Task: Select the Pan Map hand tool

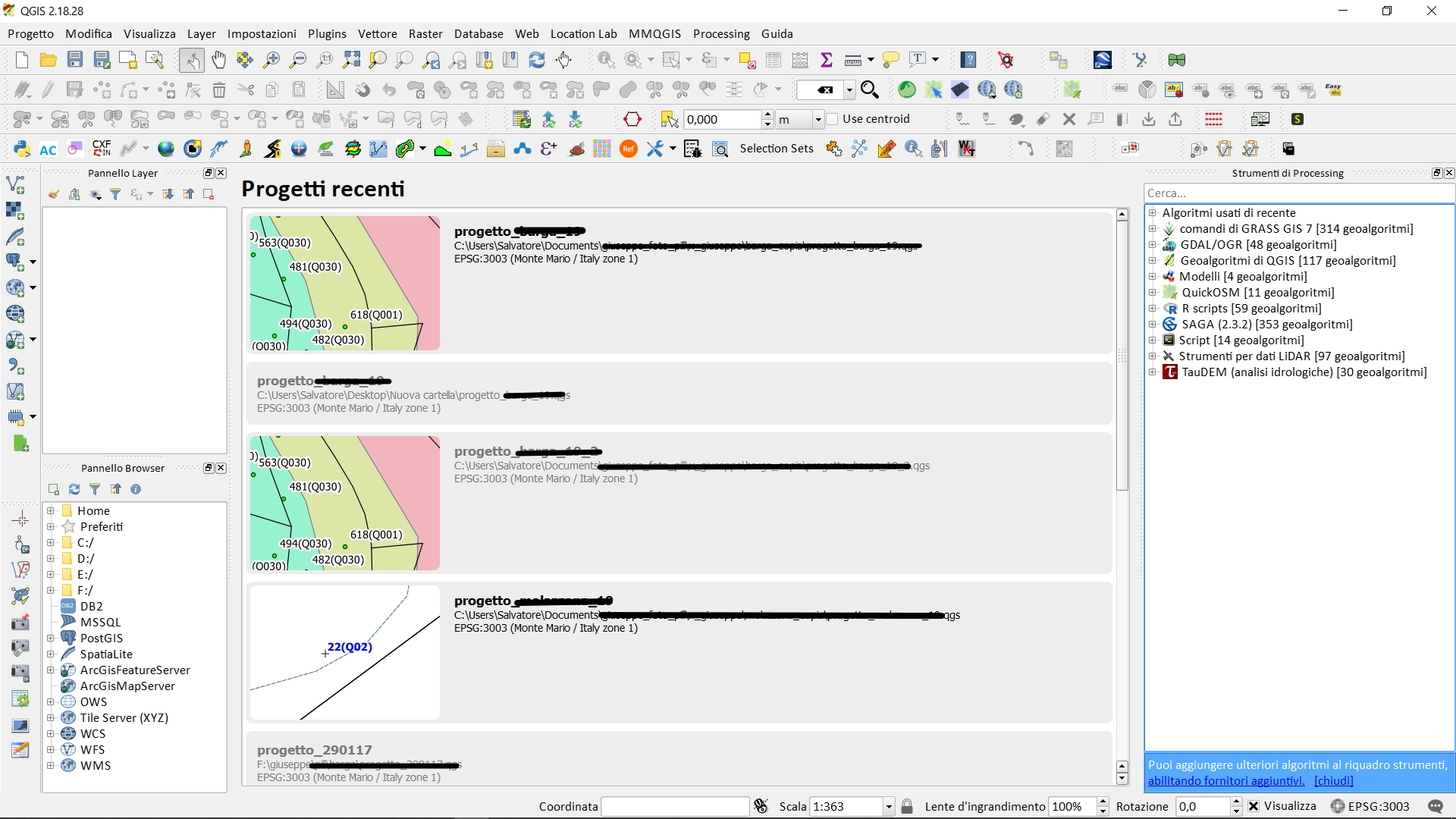Action: 218,60
